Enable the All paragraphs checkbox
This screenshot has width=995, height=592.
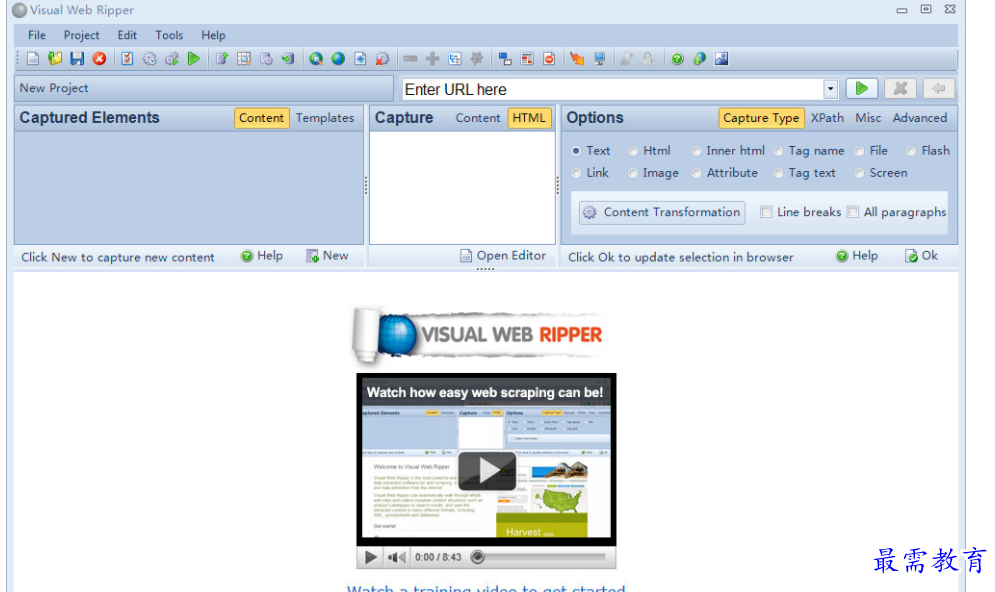coord(853,212)
